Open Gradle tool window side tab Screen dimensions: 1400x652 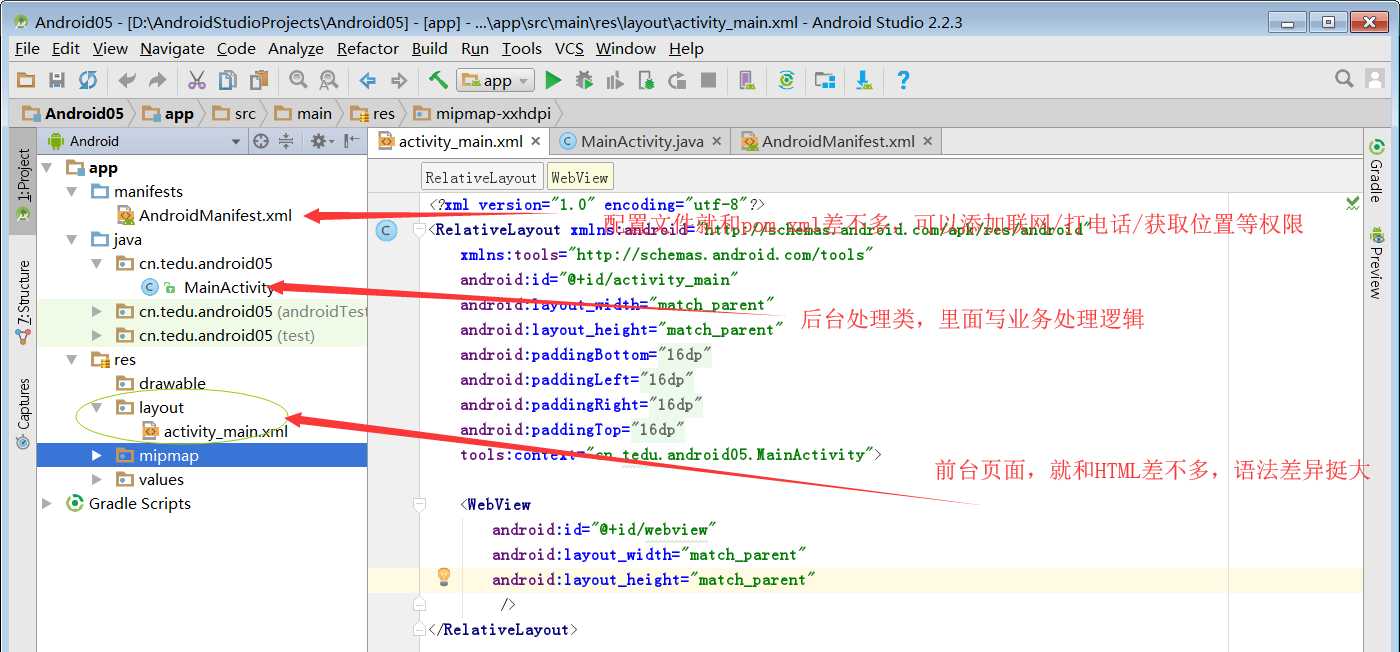pos(1376,171)
